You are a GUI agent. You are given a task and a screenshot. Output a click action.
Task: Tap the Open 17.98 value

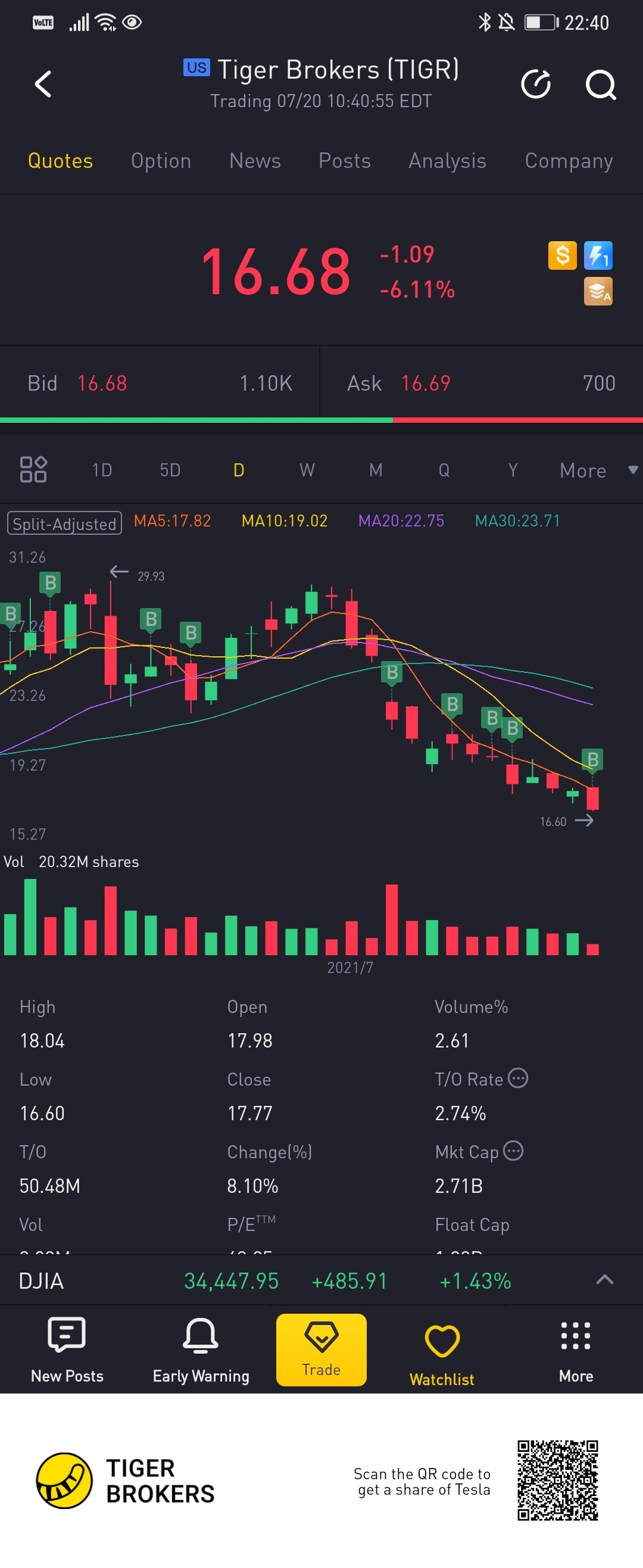249,1041
